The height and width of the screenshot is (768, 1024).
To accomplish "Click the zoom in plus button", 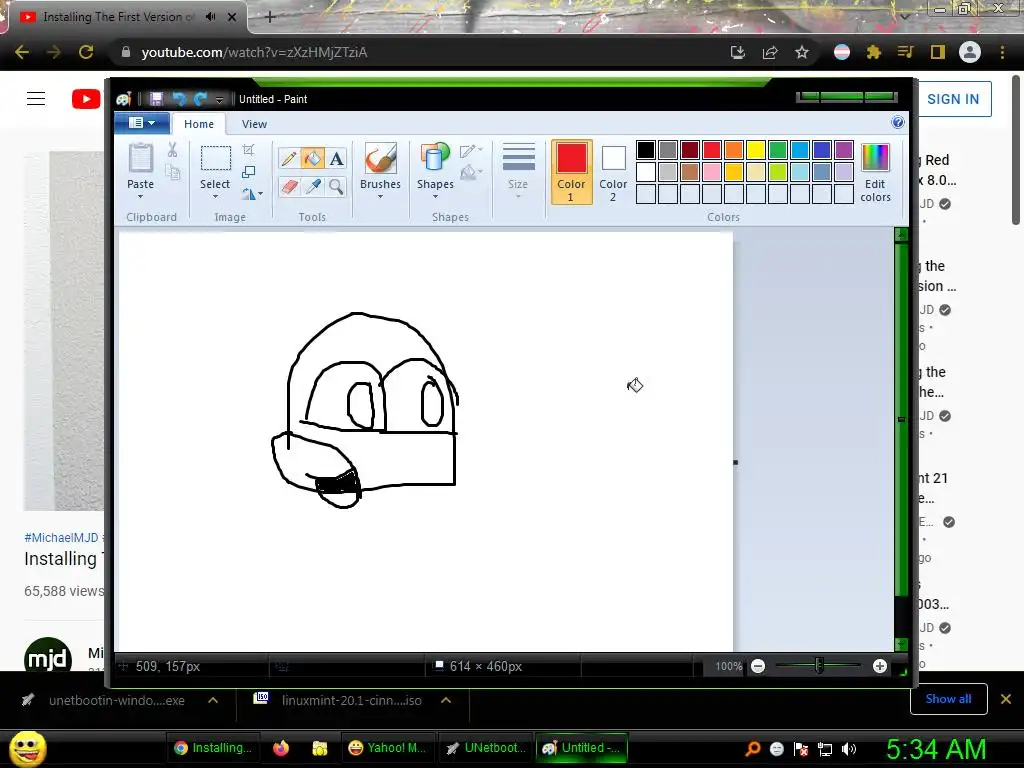I will (x=880, y=666).
